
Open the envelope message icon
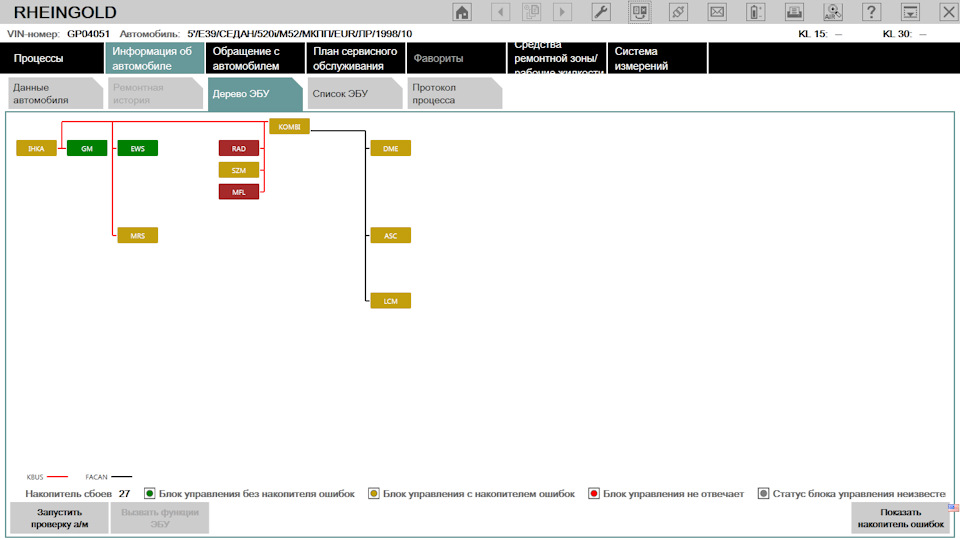click(717, 12)
